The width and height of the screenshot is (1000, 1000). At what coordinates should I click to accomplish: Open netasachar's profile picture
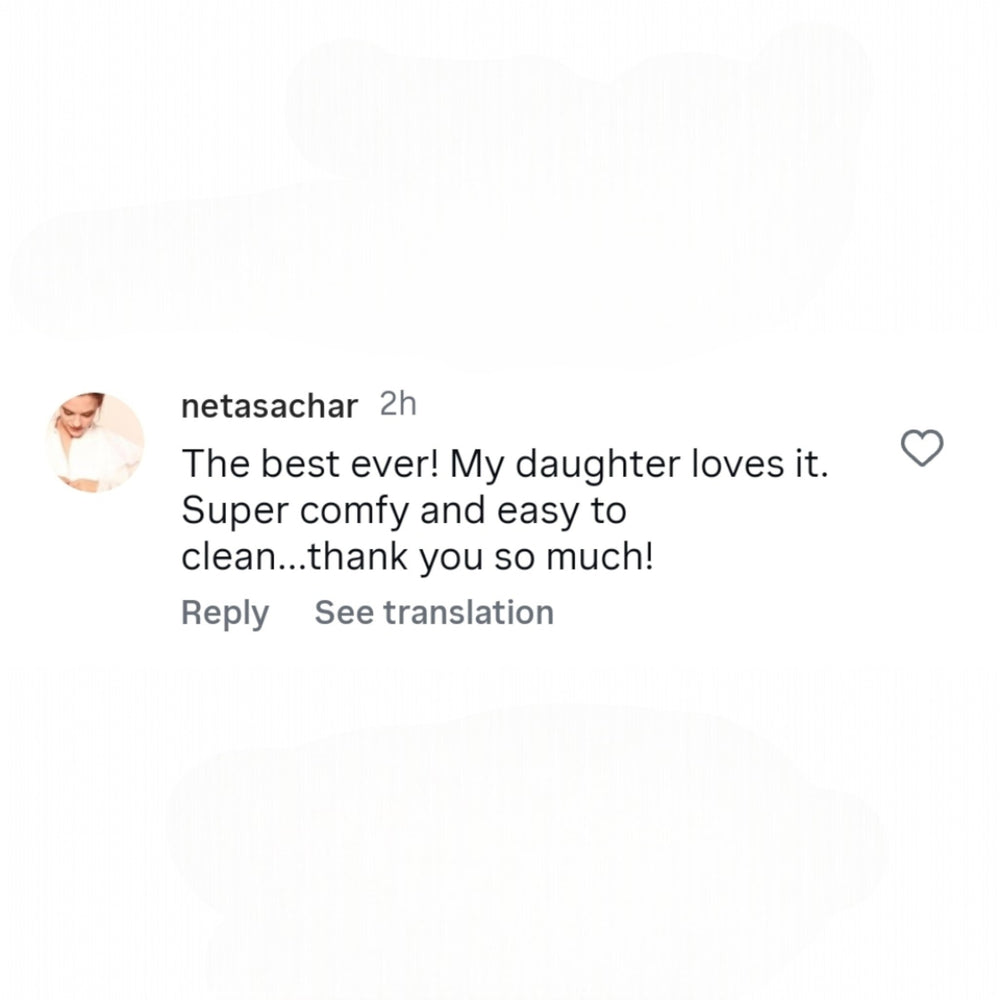95,442
